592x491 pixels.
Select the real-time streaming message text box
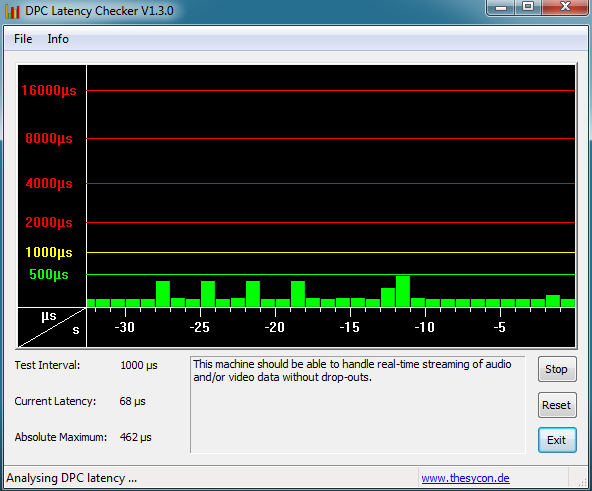(x=358, y=404)
